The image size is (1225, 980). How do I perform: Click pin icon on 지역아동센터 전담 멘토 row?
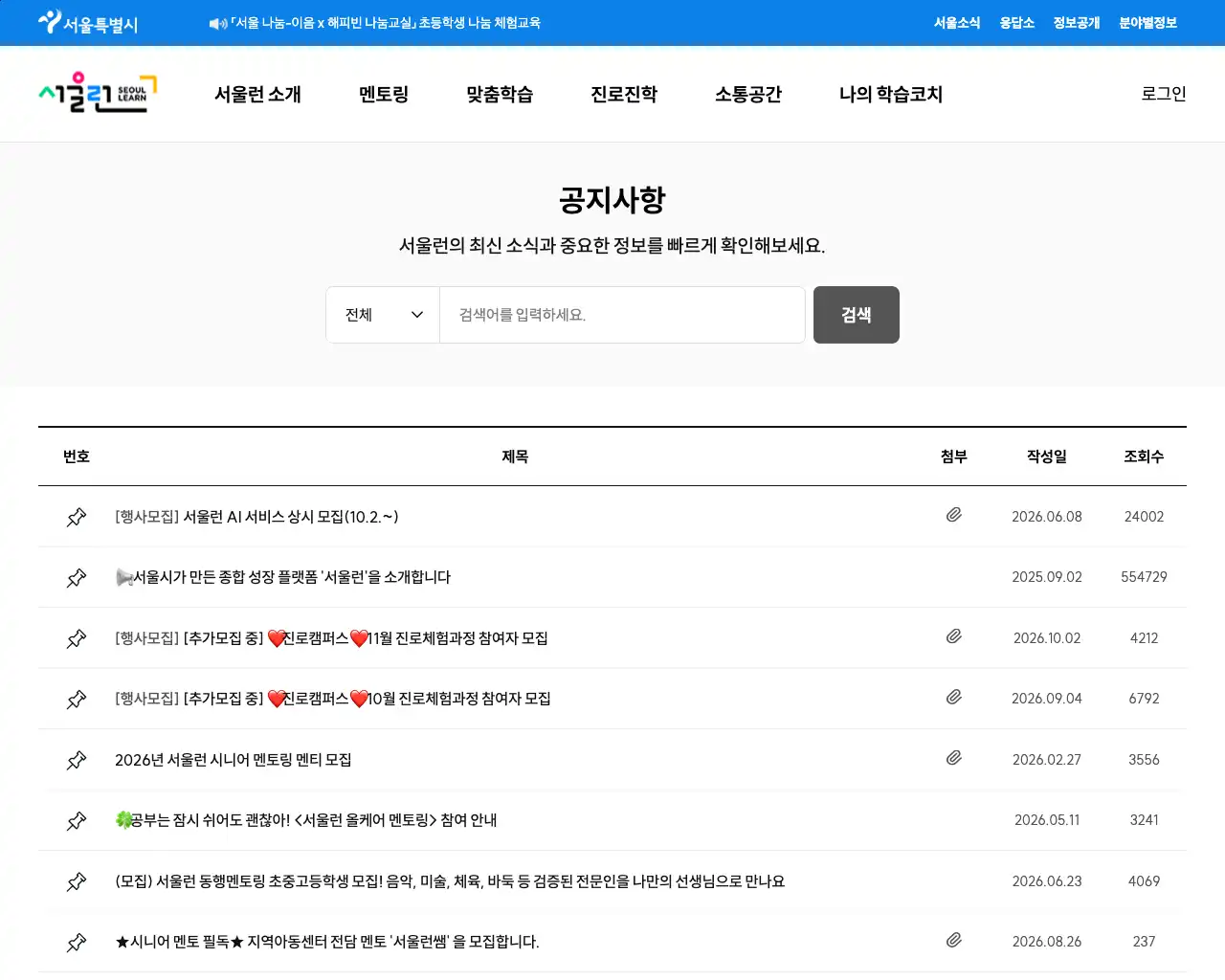click(77, 943)
